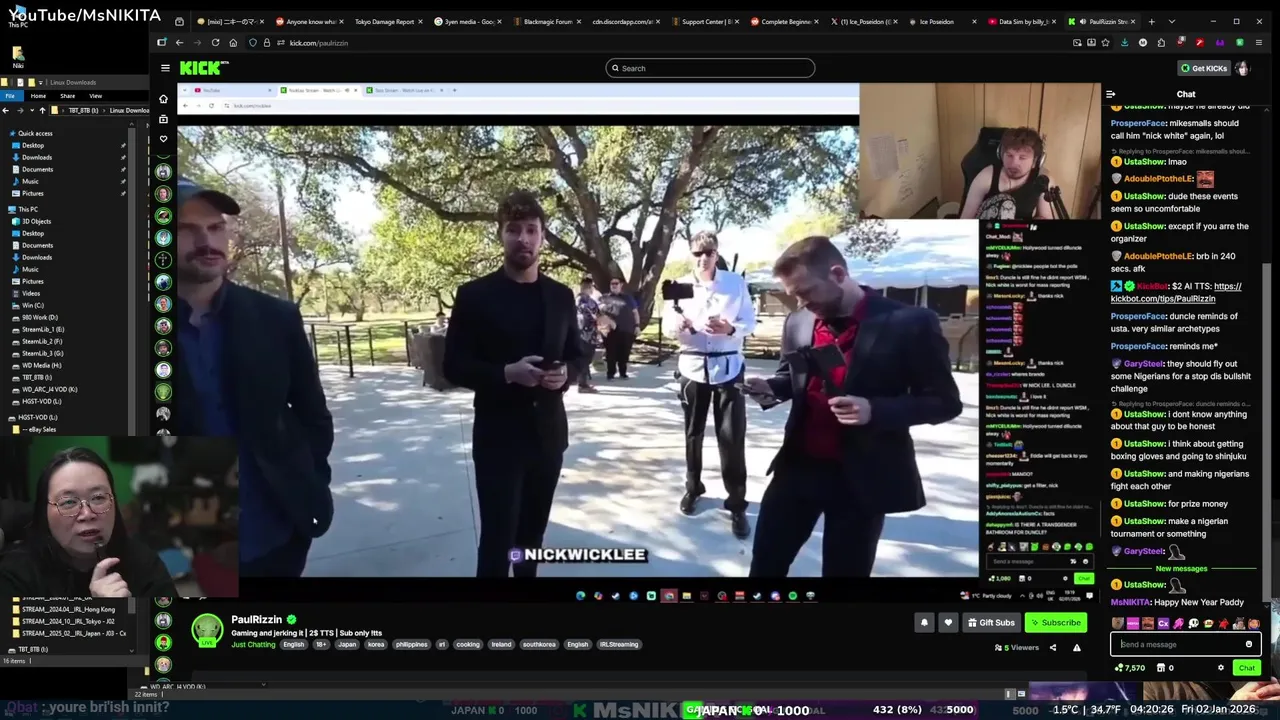Open the Following heart icon in Kick sidebar
Viewport: 1280px width, 720px height.
[163, 139]
